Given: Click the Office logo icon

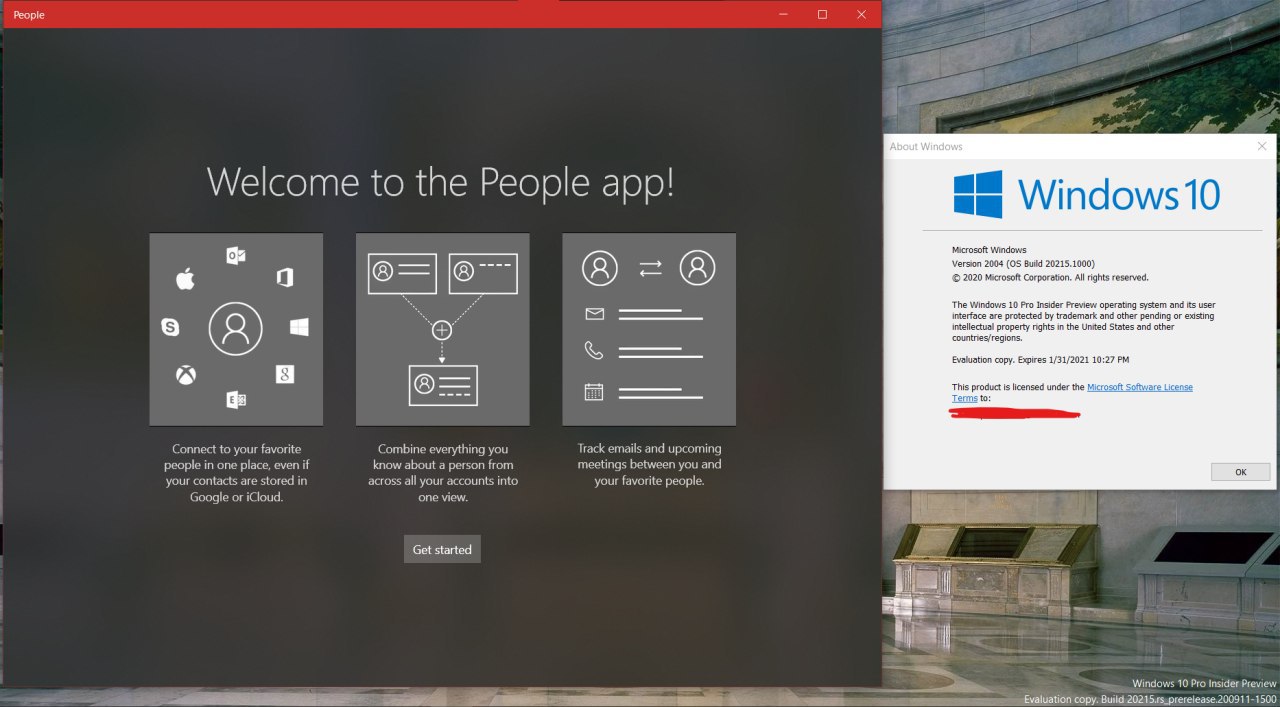Looking at the screenshot, I should (285, 278).
